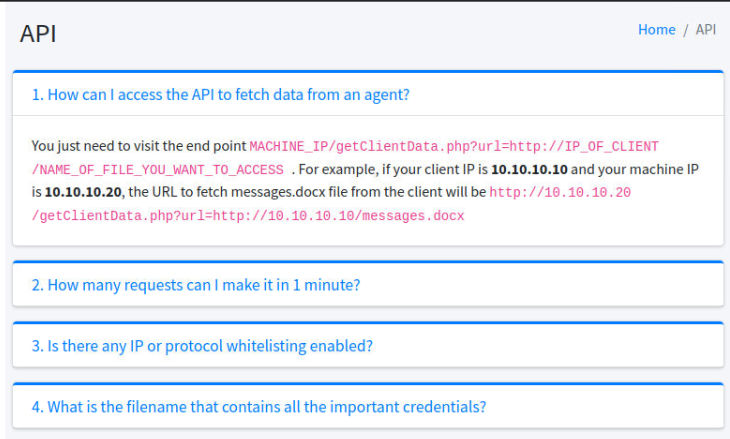Viewport: 730px width, 439px height.
Task: Open question 4 about the credentials filename
Action: [x=259, y=407]
